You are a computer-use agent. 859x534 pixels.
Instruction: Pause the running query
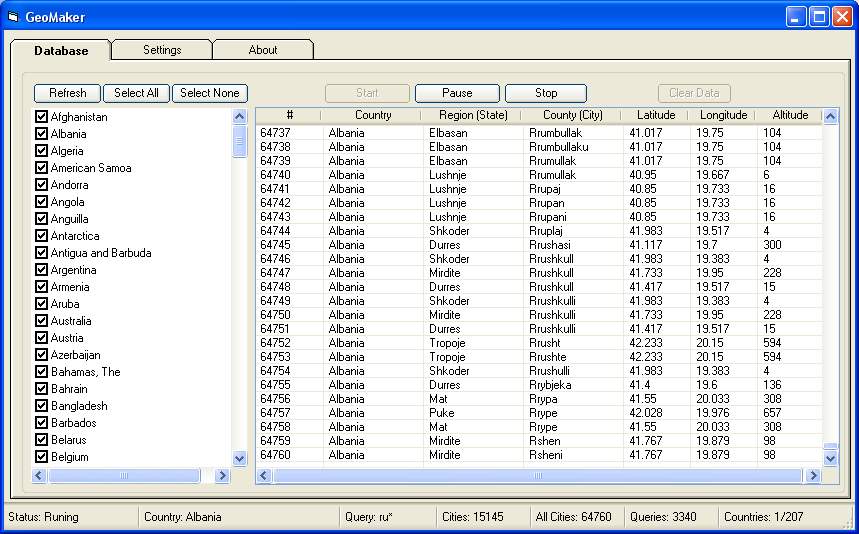pos(457,93)
